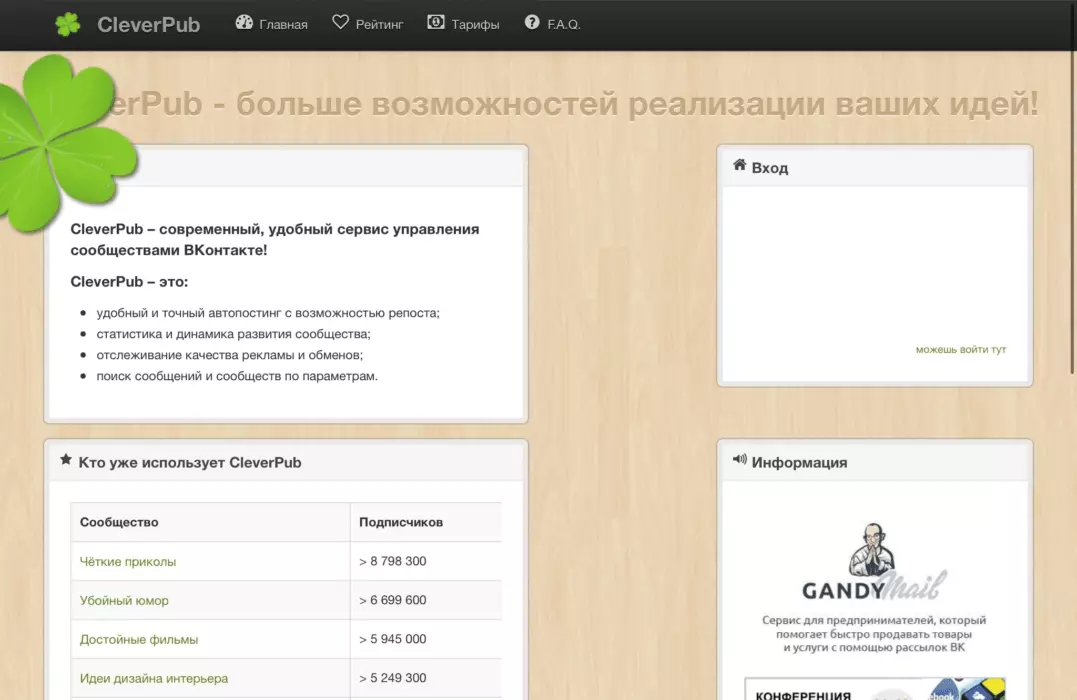Click the > 8 798 300 subscriber count
Image resolution: width=1077 pixels, height=700 pixels.
392,561
